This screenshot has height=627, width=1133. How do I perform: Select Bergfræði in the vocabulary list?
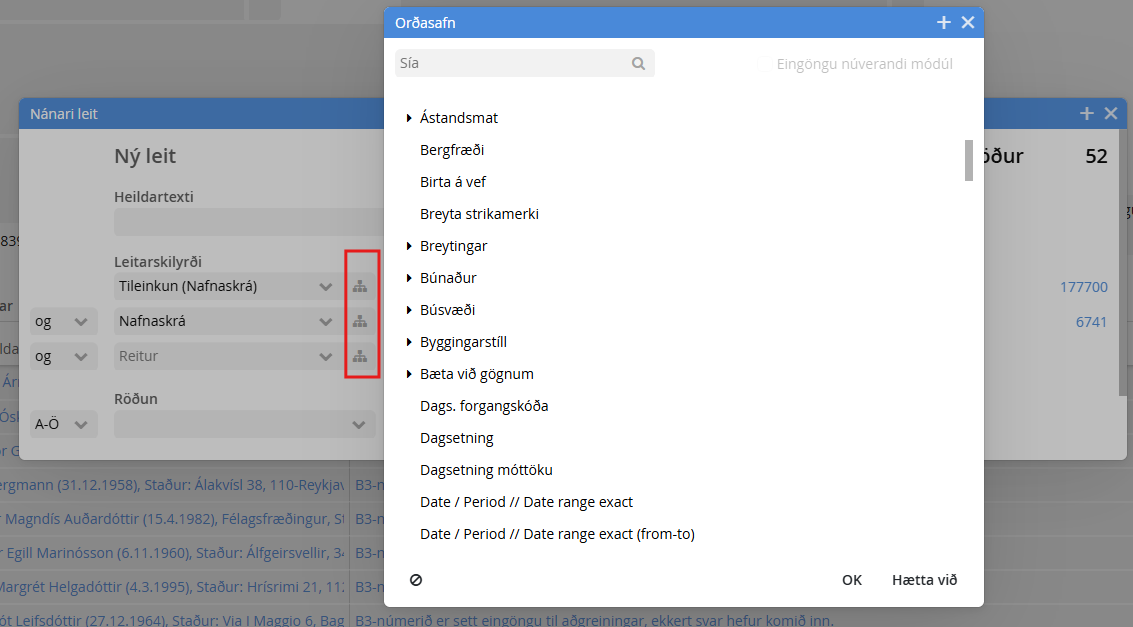(452, 150)
